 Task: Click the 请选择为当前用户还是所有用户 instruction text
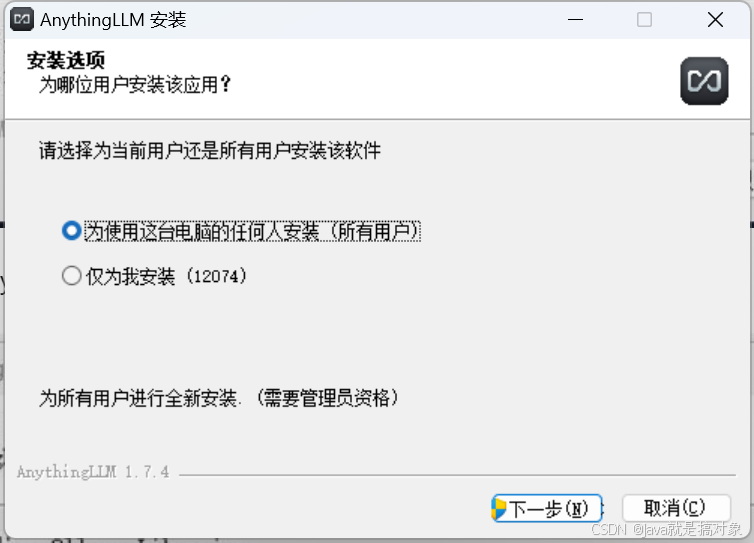point(210,151)
